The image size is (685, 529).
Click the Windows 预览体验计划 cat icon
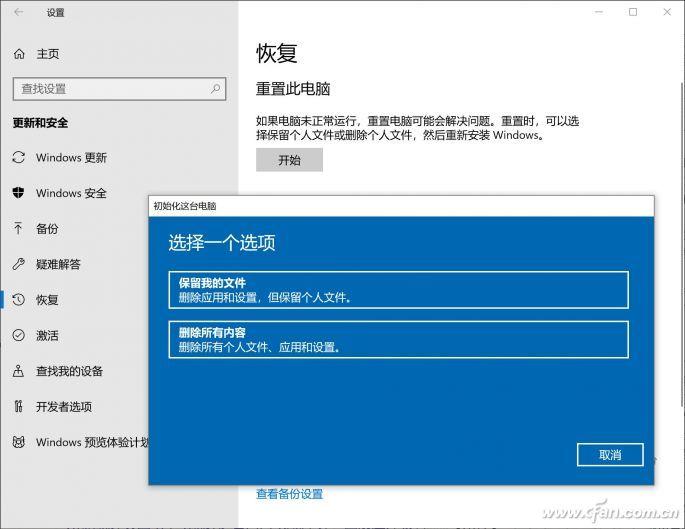pyautogui.click(x=18, y=442)
